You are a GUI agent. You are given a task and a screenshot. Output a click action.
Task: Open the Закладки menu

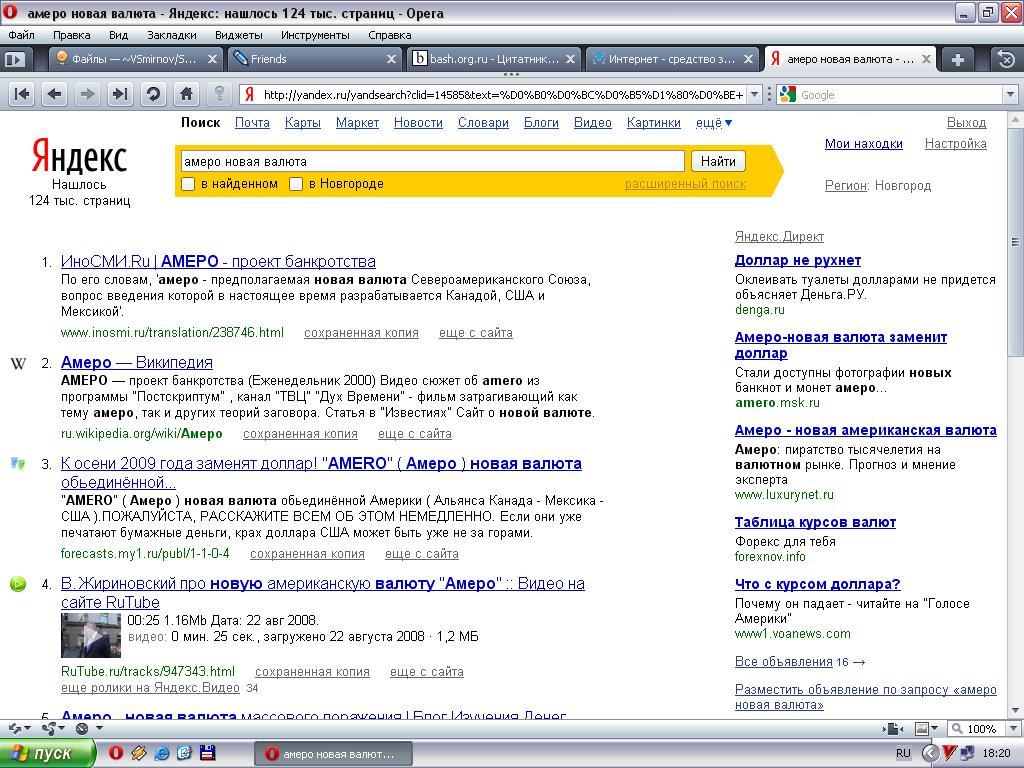(172, 35)
